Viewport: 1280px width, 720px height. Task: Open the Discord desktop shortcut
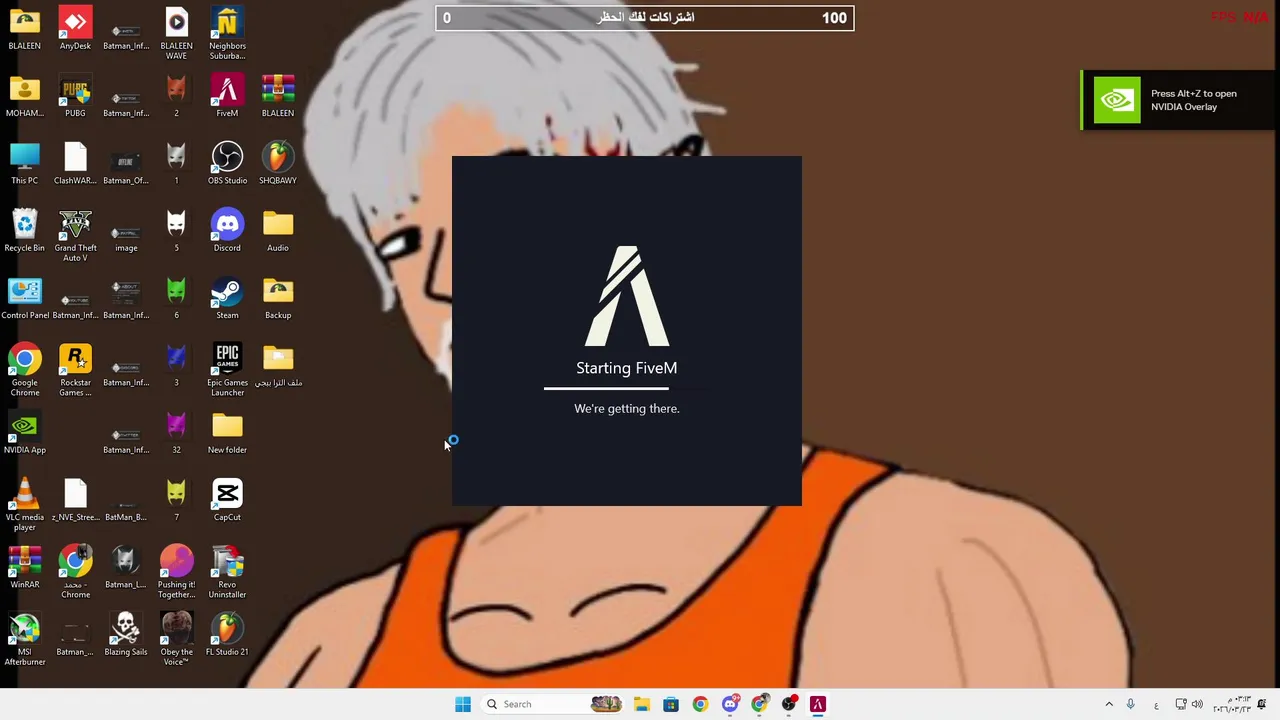click(227, 231)
